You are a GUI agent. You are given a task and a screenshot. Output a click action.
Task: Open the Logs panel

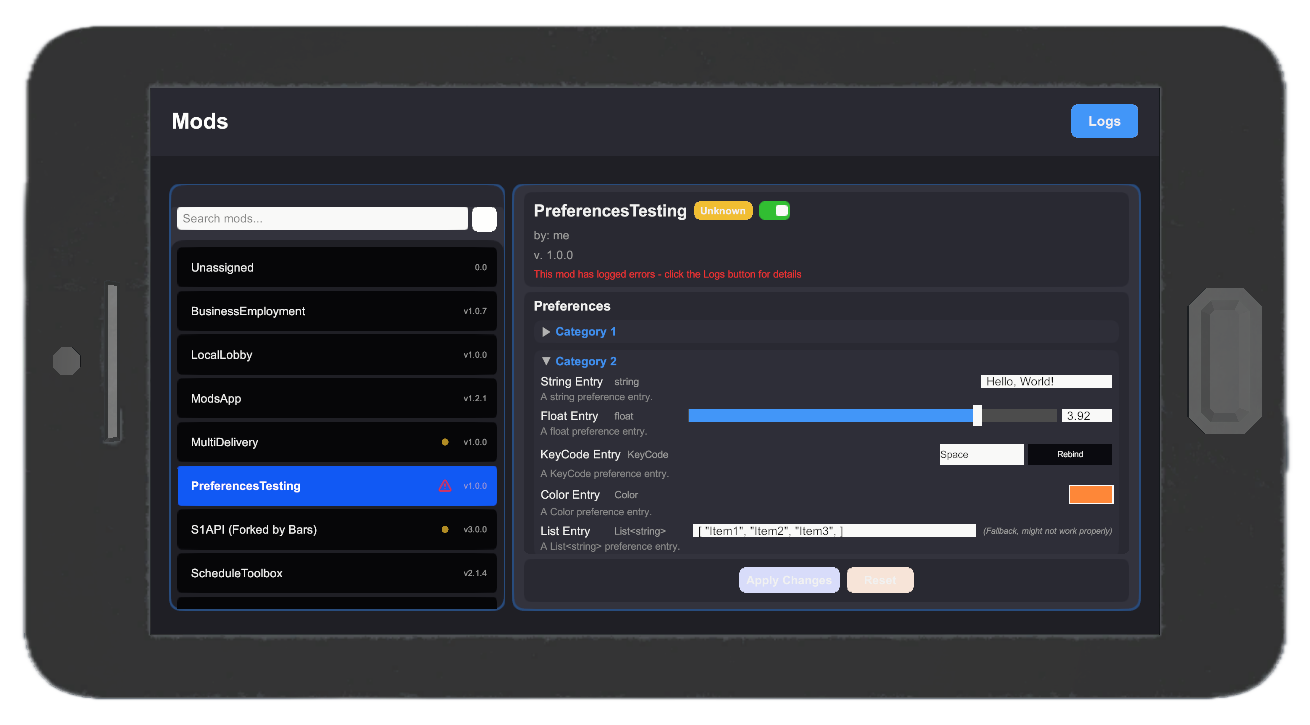pos(1104,120)
